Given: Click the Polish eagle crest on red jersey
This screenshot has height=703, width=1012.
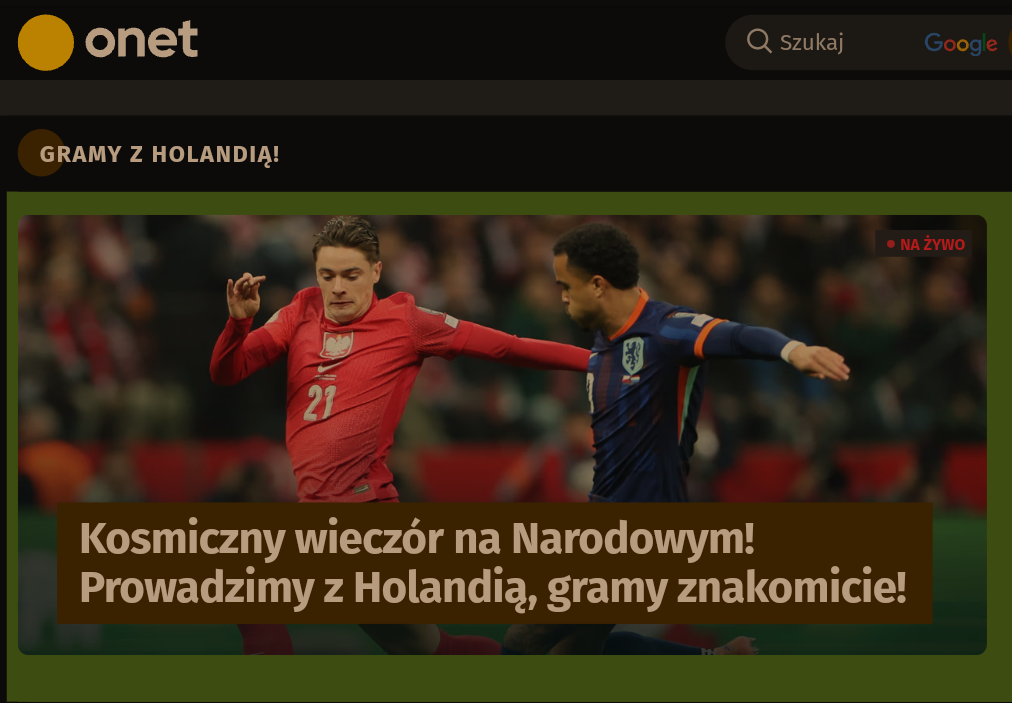Looking at the screenshot, I should (337, 345).
